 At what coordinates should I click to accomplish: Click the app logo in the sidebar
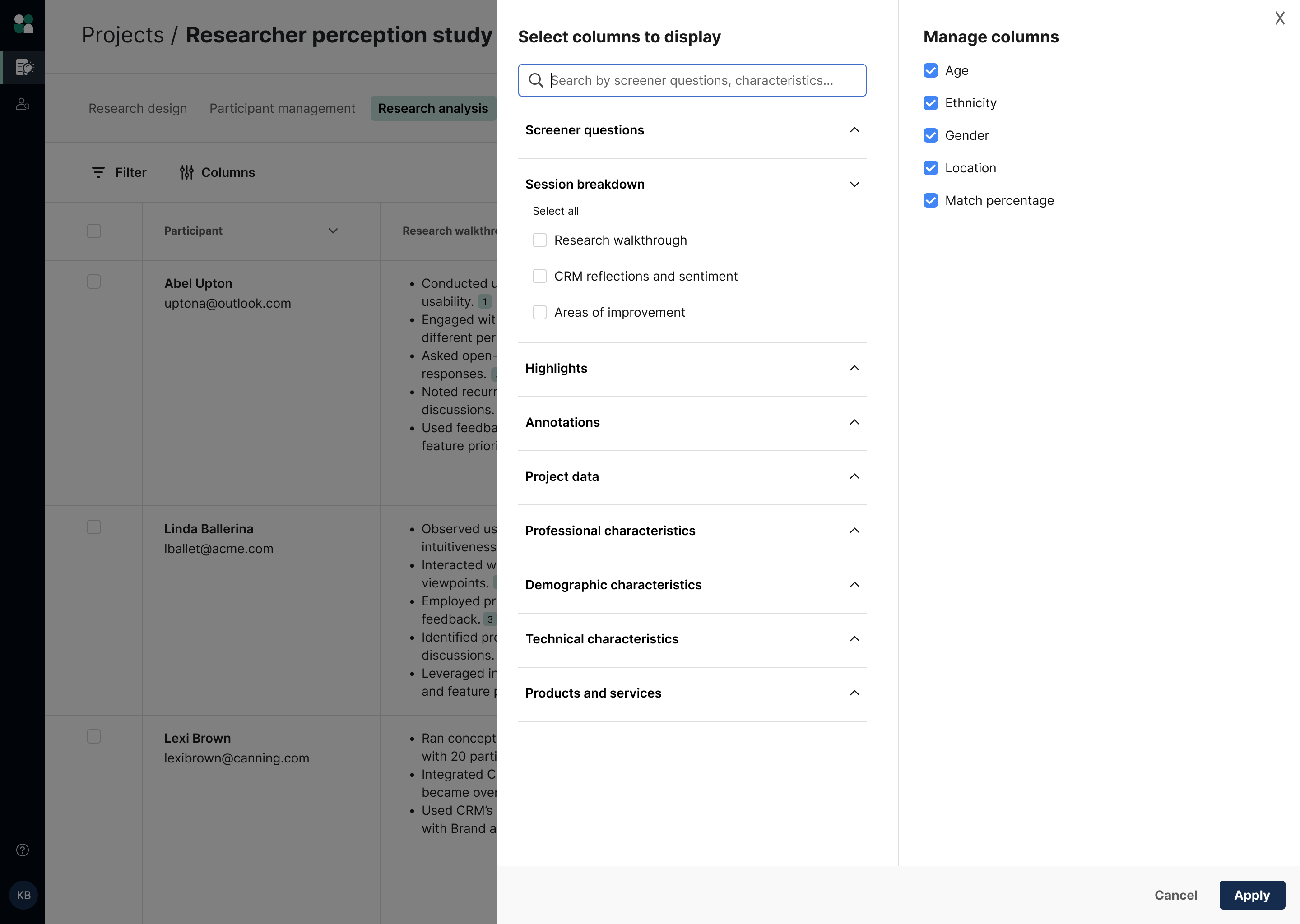click(23, 24)
